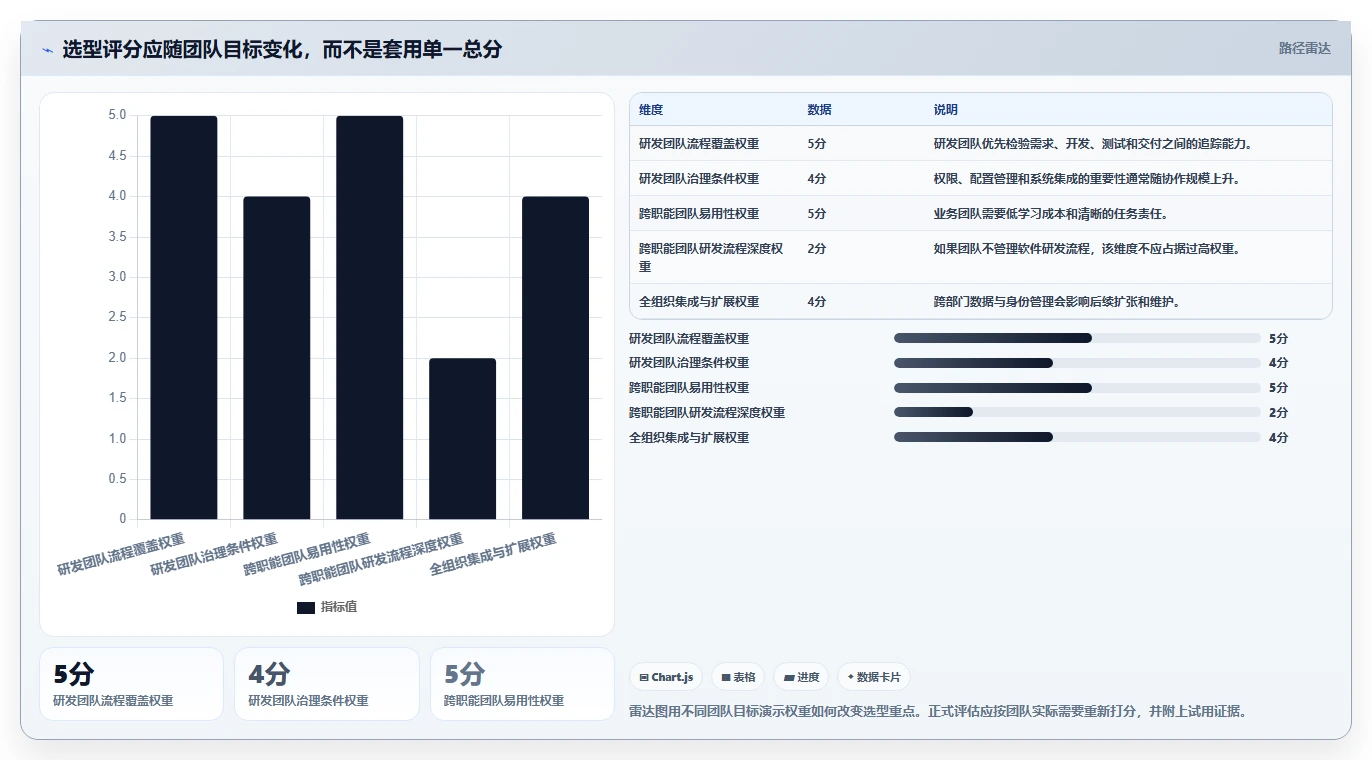This screenshot has width=1372, height=760.
Task: Click the 5.0 y-axis label
Action: coord(117,116)
